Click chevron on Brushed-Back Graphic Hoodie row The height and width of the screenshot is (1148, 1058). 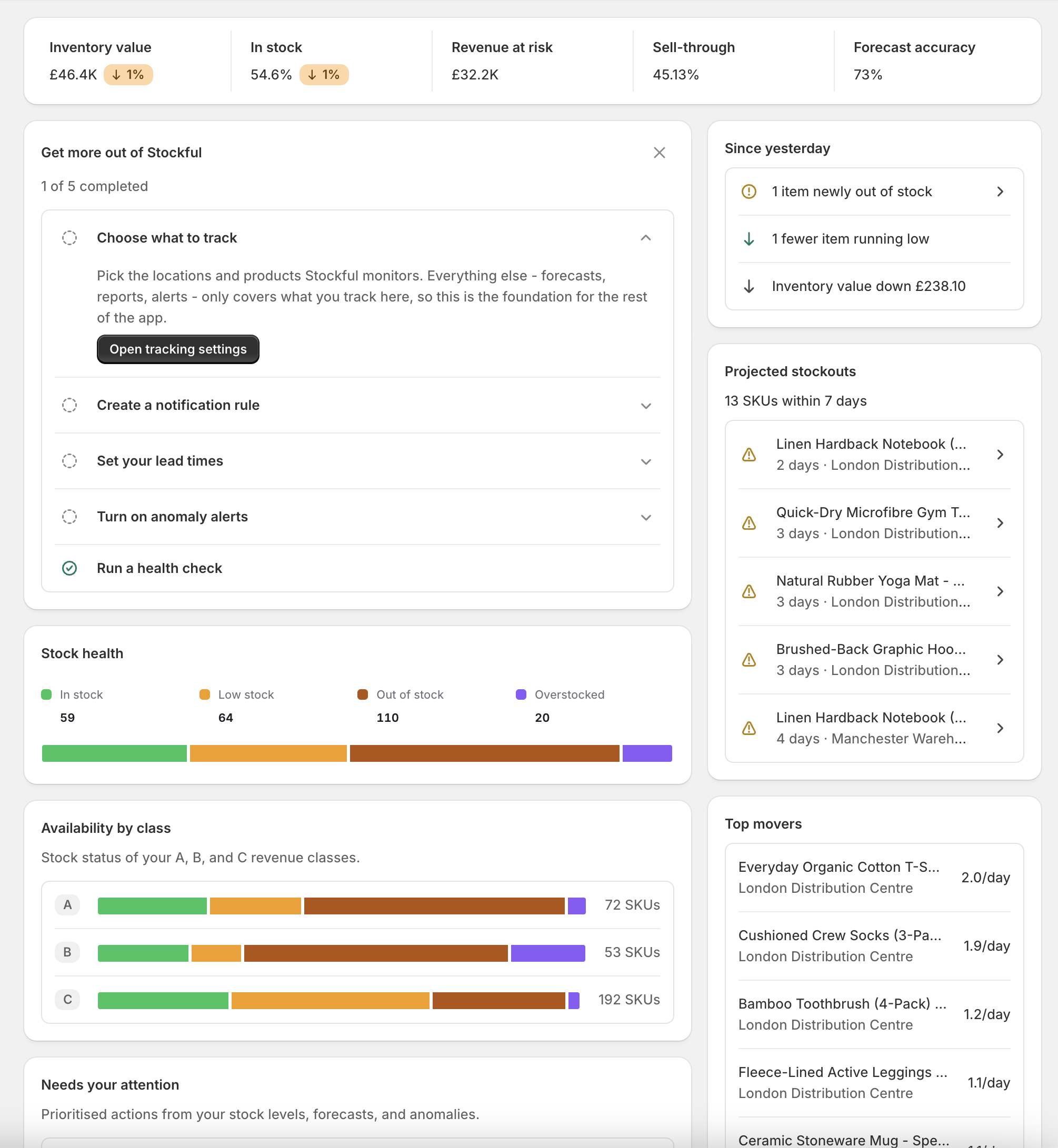pyautogui.click(x=1000, y=660)
